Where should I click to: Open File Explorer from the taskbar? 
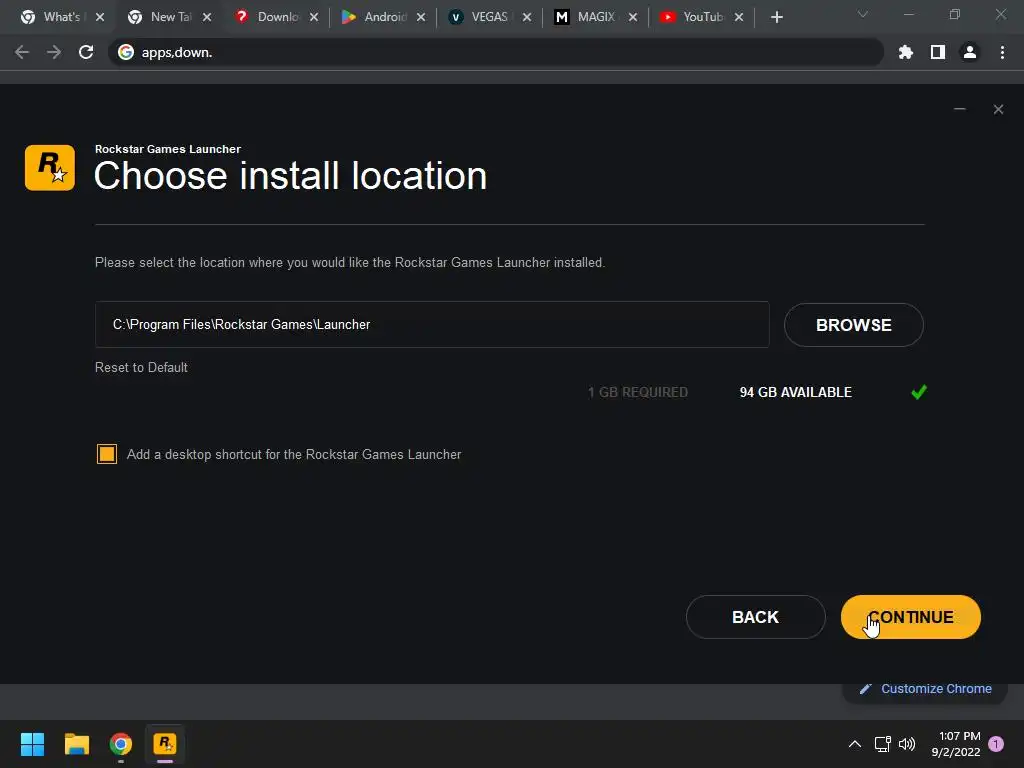(x=76, y=744)
